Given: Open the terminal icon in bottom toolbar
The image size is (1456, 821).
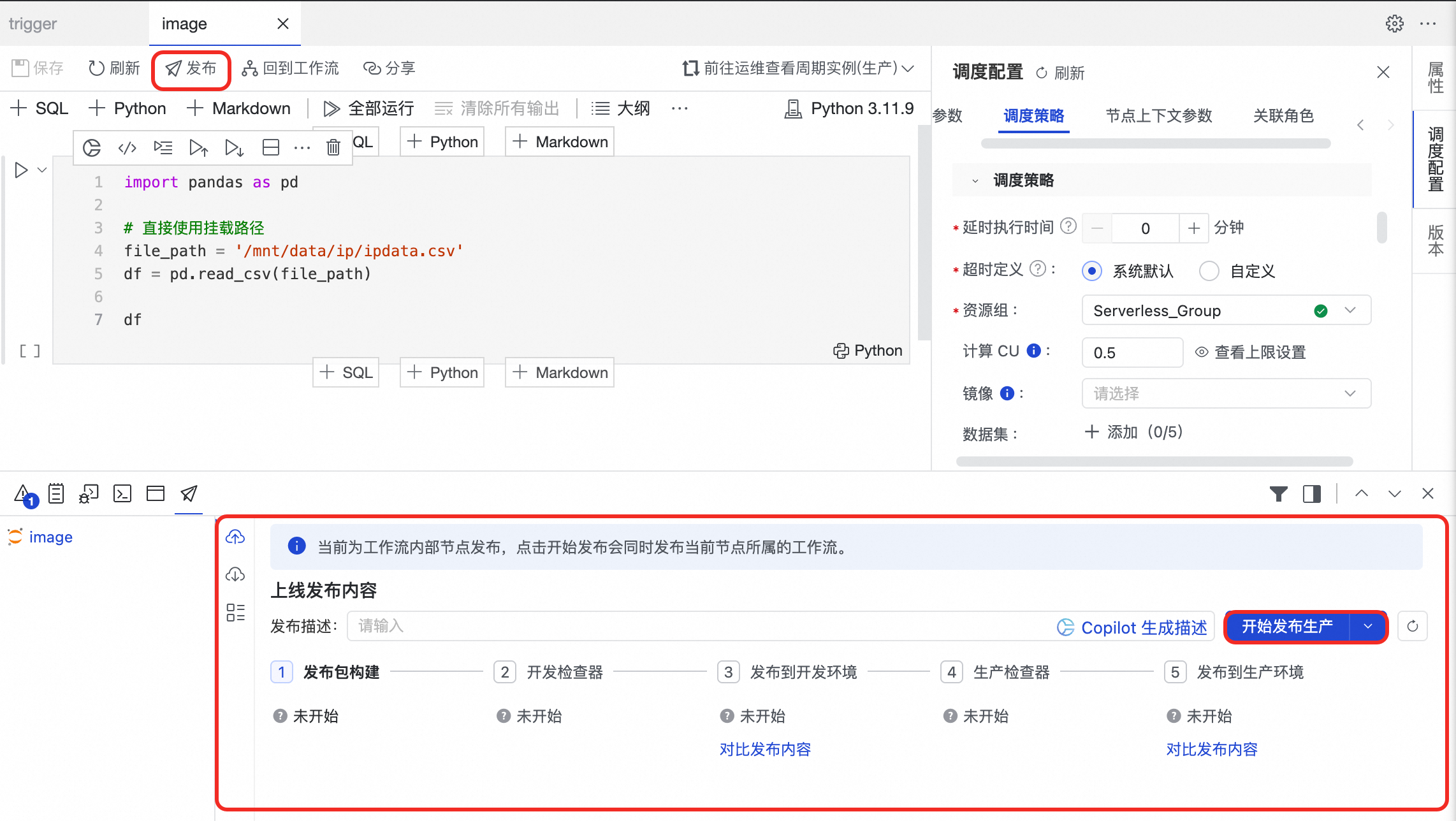Looking at the screenshot, I should point(122,494).
